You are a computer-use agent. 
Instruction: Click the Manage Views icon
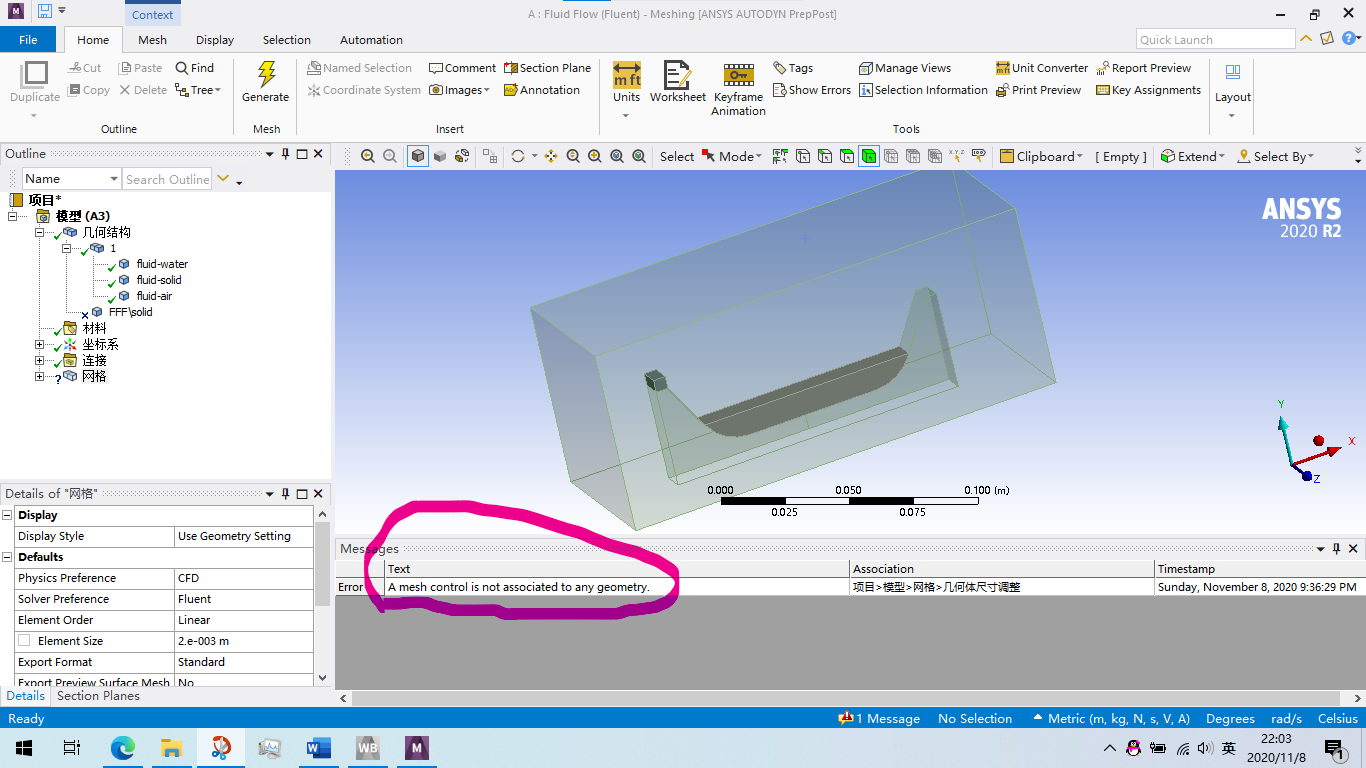(x=904, y=68)
